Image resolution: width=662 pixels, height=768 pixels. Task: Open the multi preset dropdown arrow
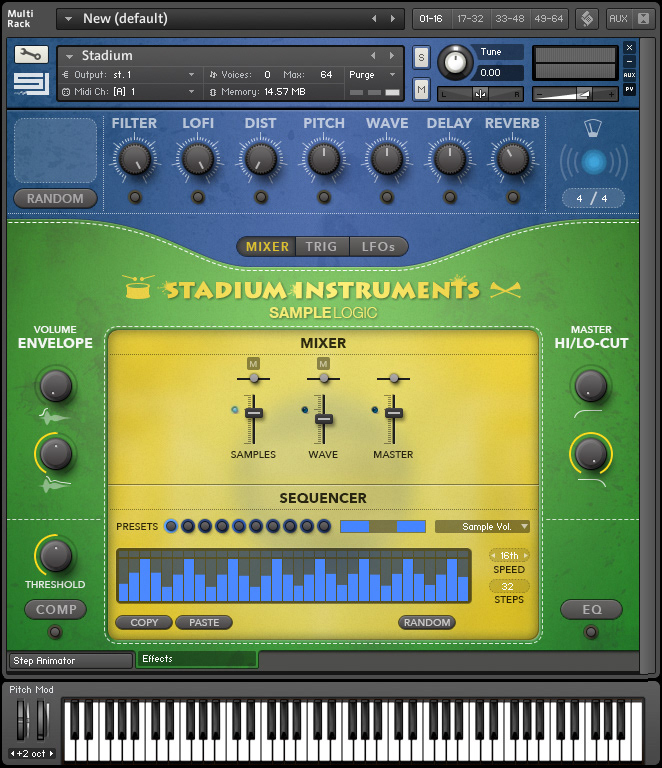[69, 19]
